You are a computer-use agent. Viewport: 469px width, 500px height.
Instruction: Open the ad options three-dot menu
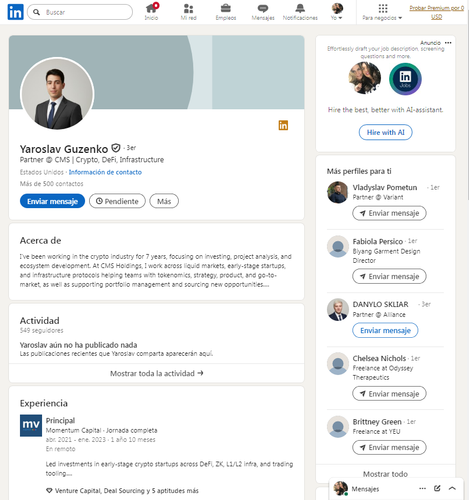448,43
